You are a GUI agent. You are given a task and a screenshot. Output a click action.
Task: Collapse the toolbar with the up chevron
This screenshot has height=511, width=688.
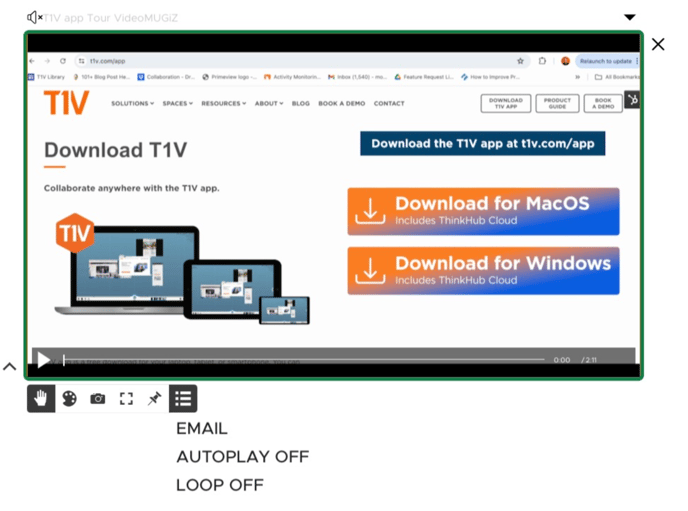point(10,366)
